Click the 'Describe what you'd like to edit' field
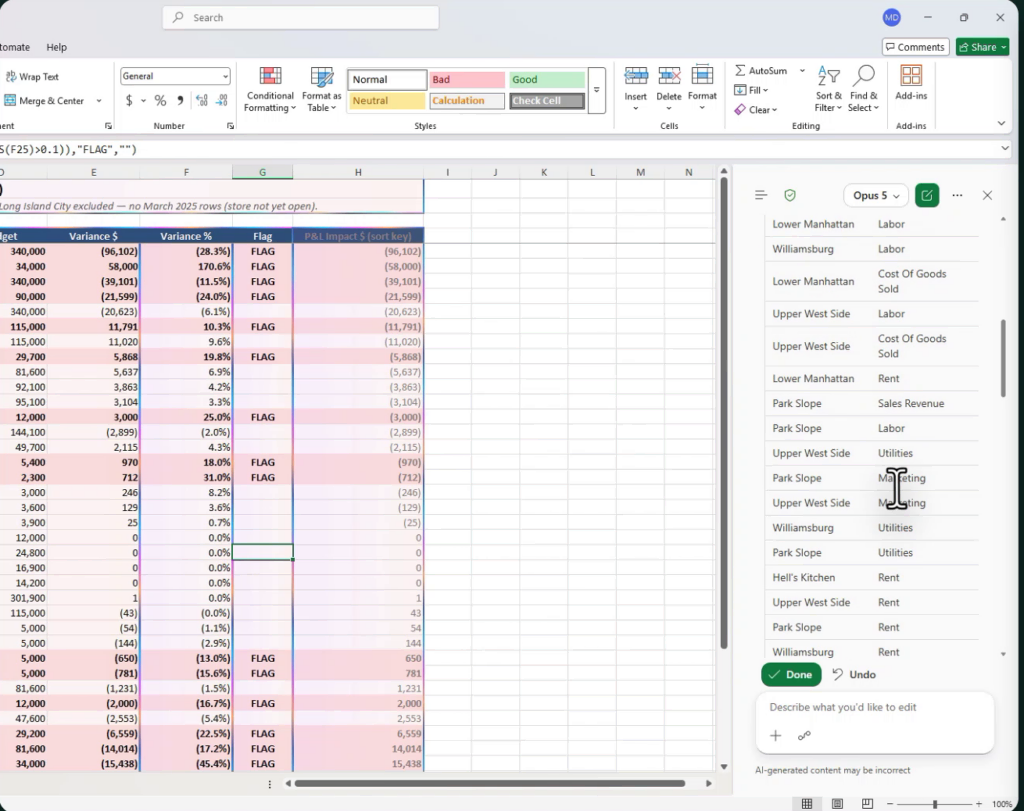Image resolution: width=1024 pixels, height=811 pixels. point(874,707)
